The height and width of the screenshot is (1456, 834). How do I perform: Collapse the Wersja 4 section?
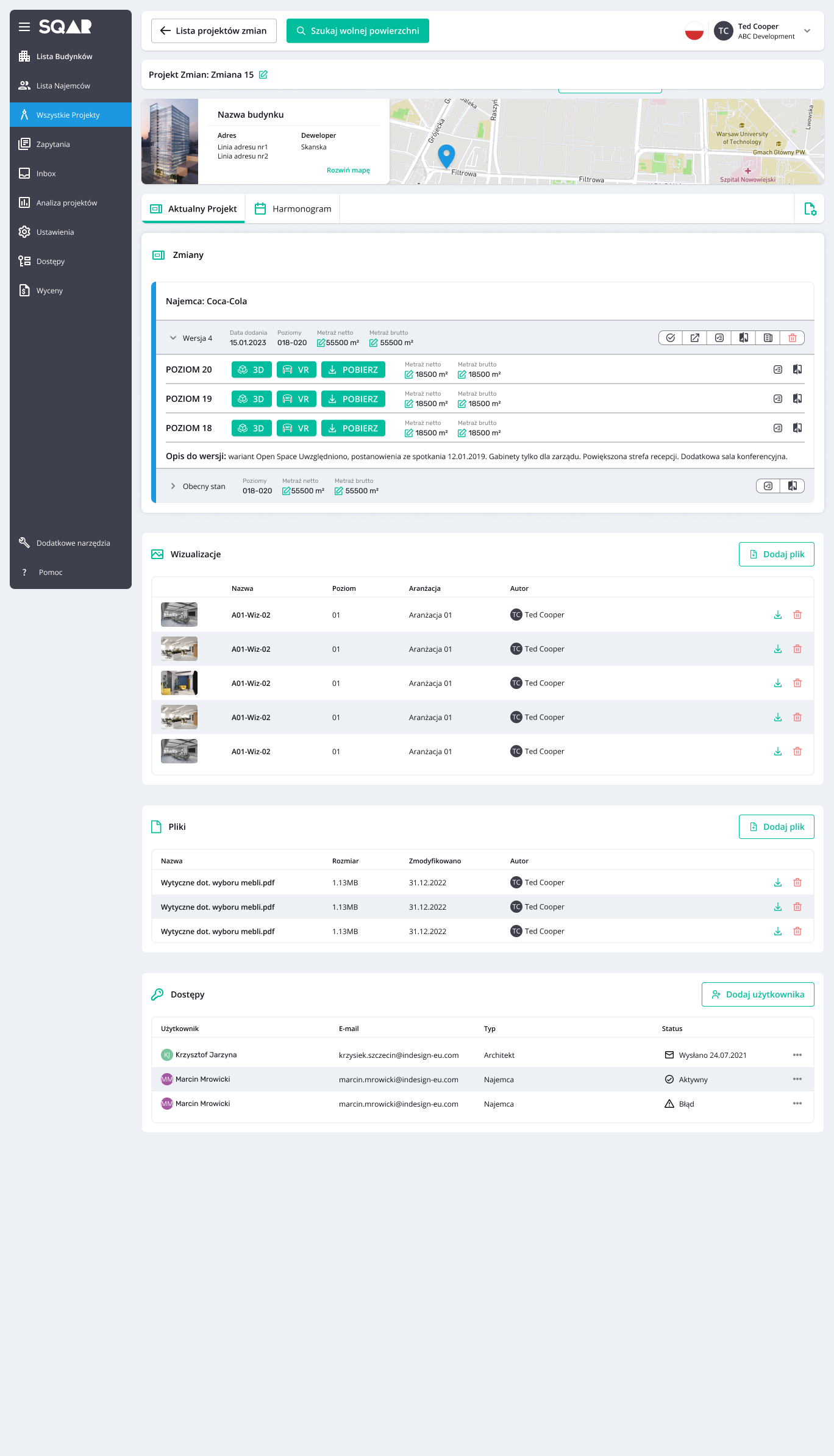click(173, 338)
